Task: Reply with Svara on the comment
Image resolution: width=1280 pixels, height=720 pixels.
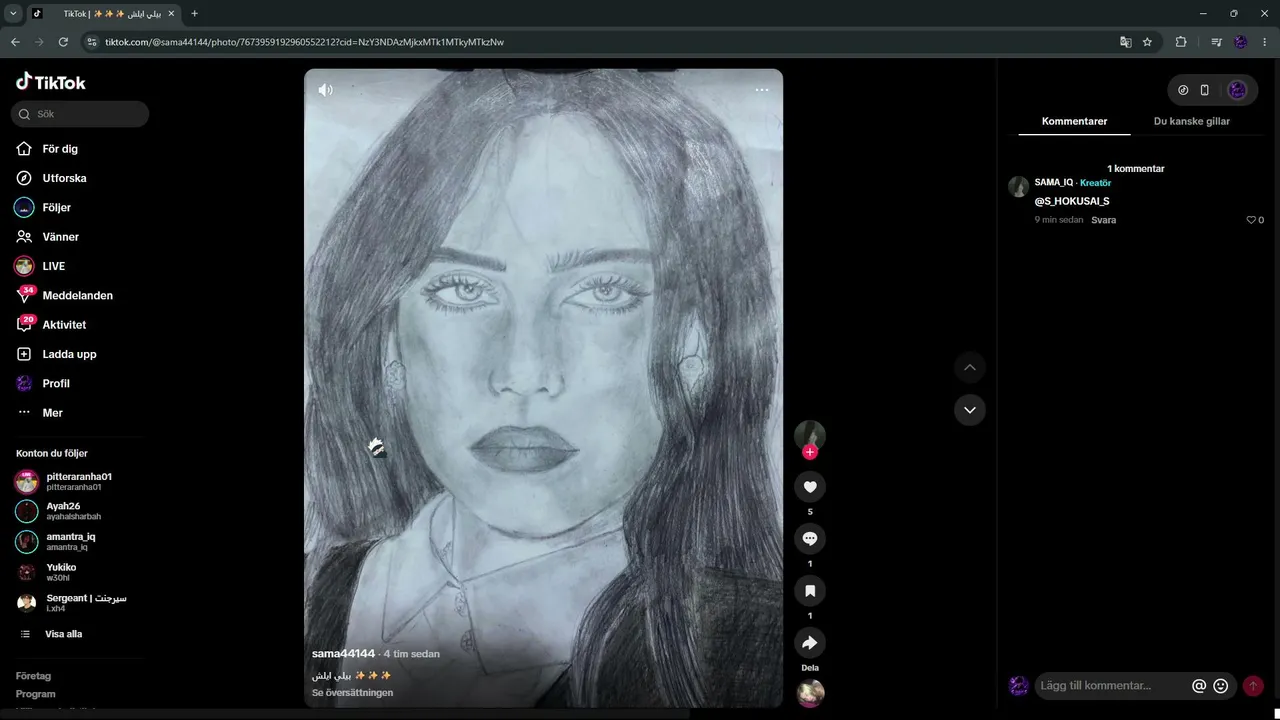Action: click(x=1104, y=220)
